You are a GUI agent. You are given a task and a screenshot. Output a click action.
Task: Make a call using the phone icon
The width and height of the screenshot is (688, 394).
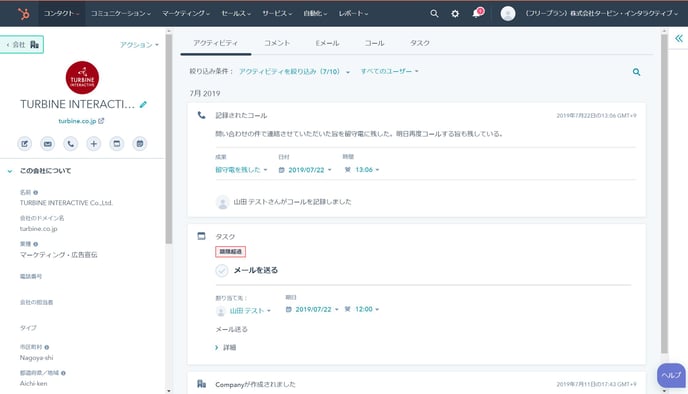(x=70, y=143)
